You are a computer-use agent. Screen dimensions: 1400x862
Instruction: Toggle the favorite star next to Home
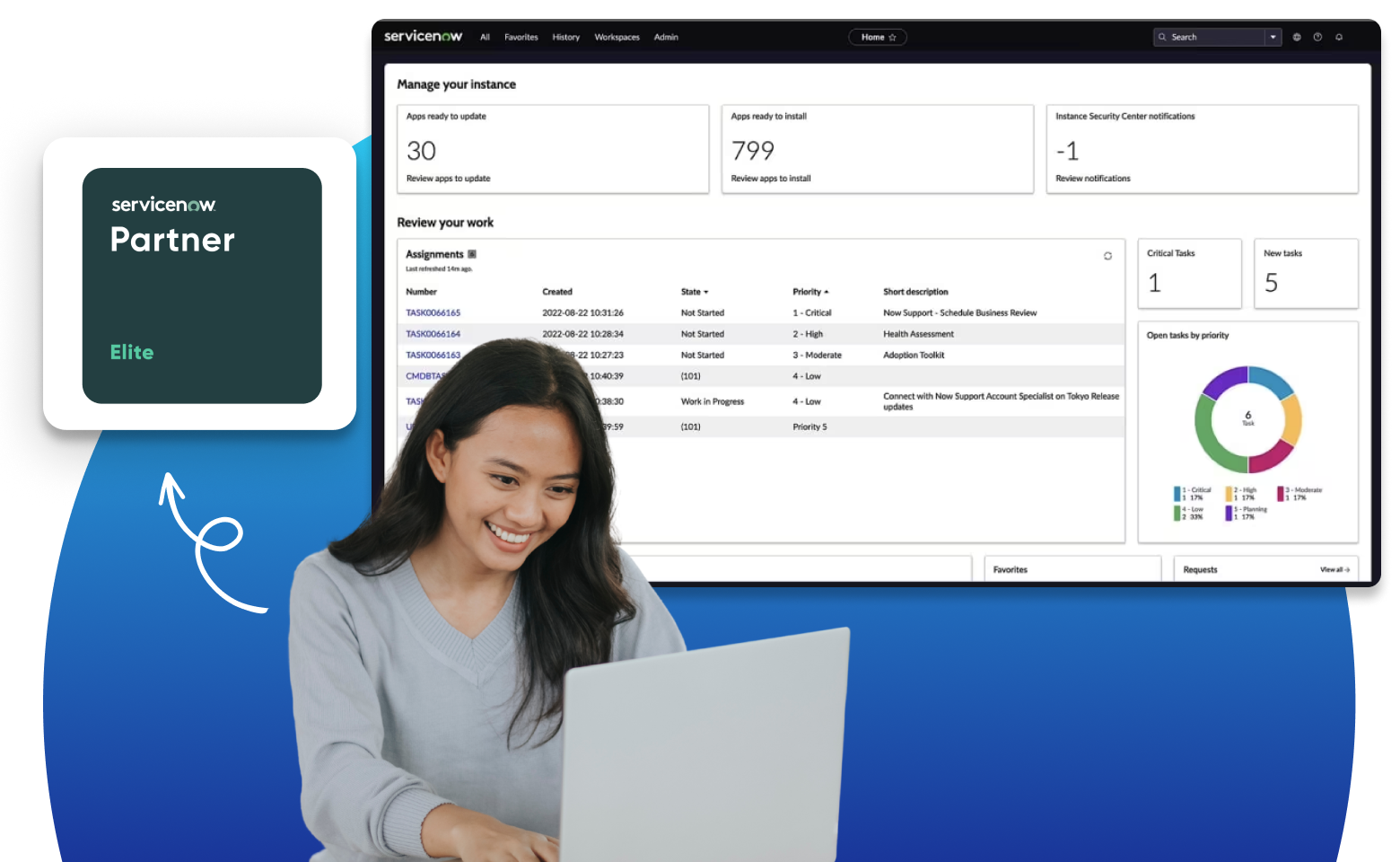click(x=893, y=38)
